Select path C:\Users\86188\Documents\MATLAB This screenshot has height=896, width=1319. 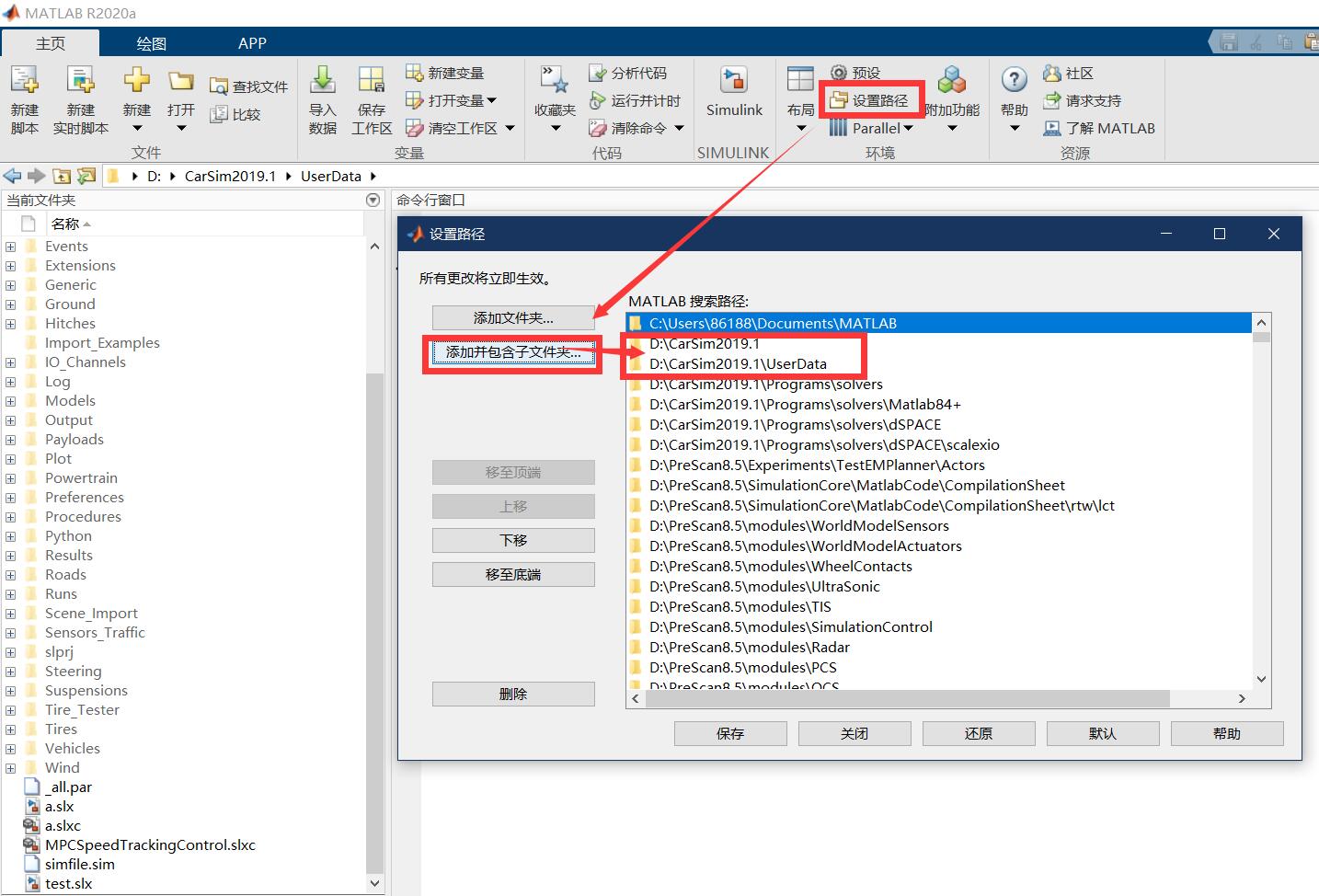click(939, 323)
